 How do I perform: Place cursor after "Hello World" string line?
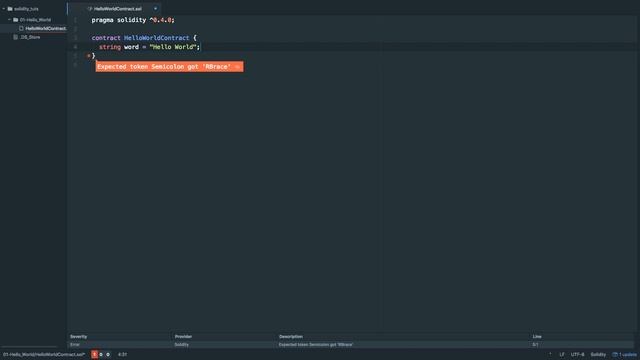pyautogui.click(x=200, y=47)
